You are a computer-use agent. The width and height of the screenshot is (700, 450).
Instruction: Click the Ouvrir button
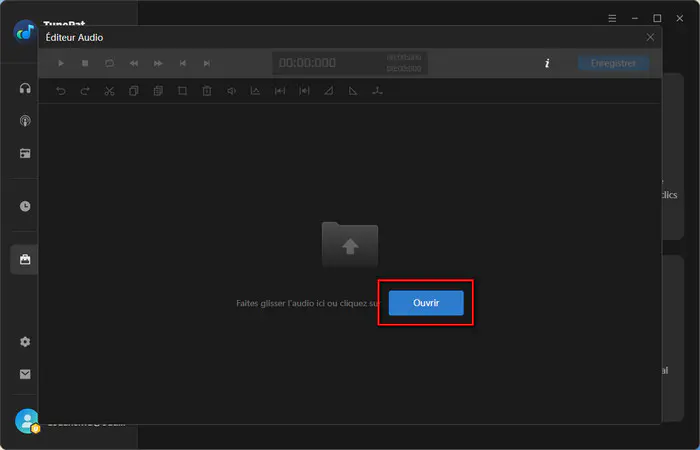click(x=426, y=303)
